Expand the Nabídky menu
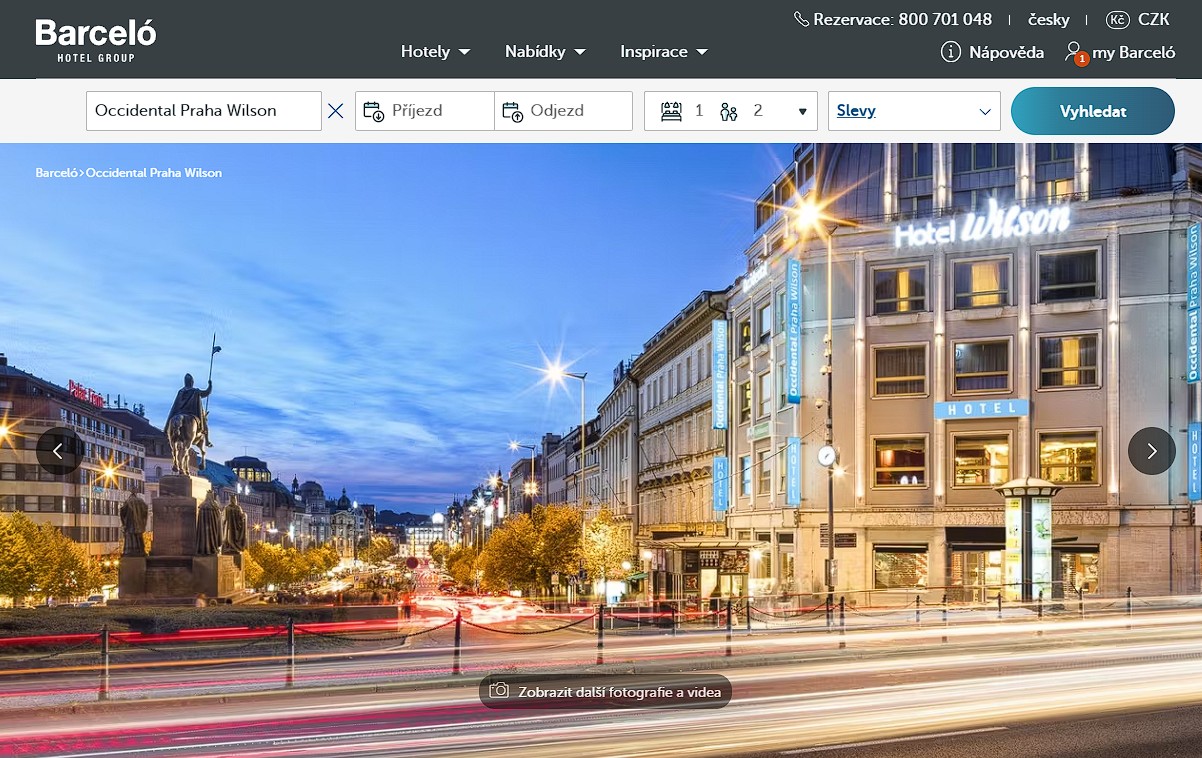The width and height of the screenshot is (1202, 758). [x=546, y=52]
